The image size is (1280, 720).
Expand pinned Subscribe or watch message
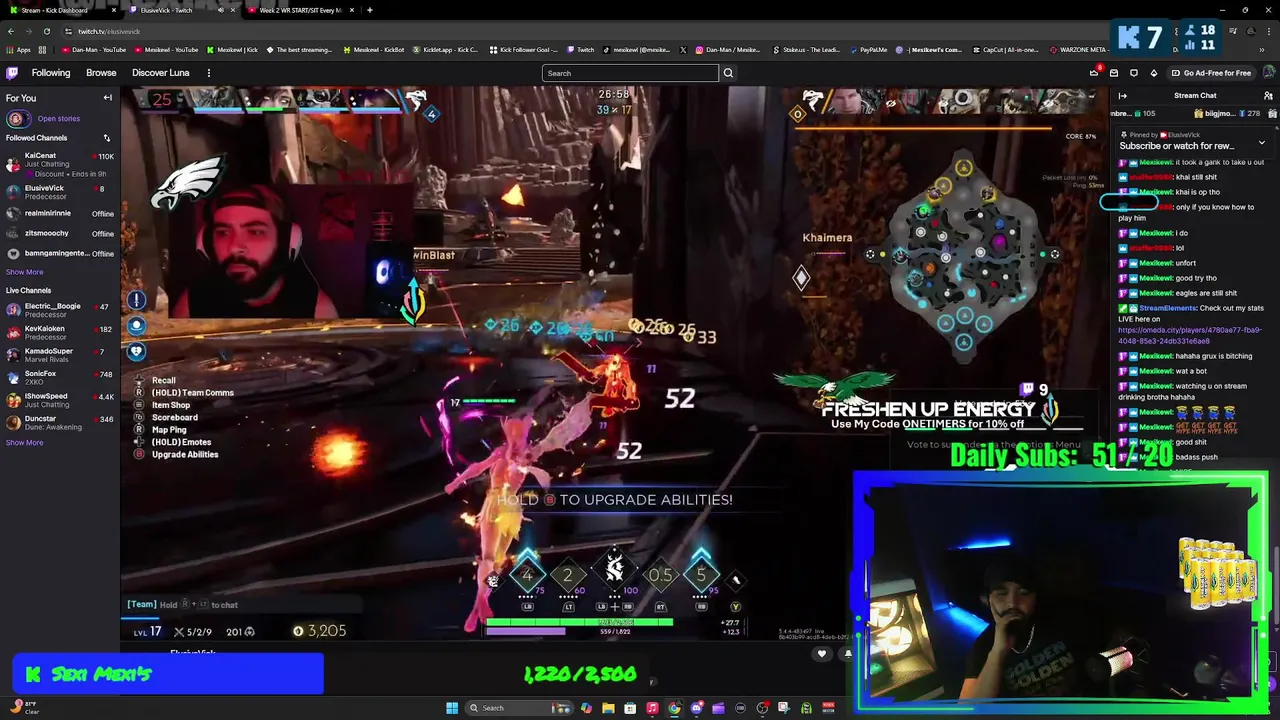[1261, 143]
